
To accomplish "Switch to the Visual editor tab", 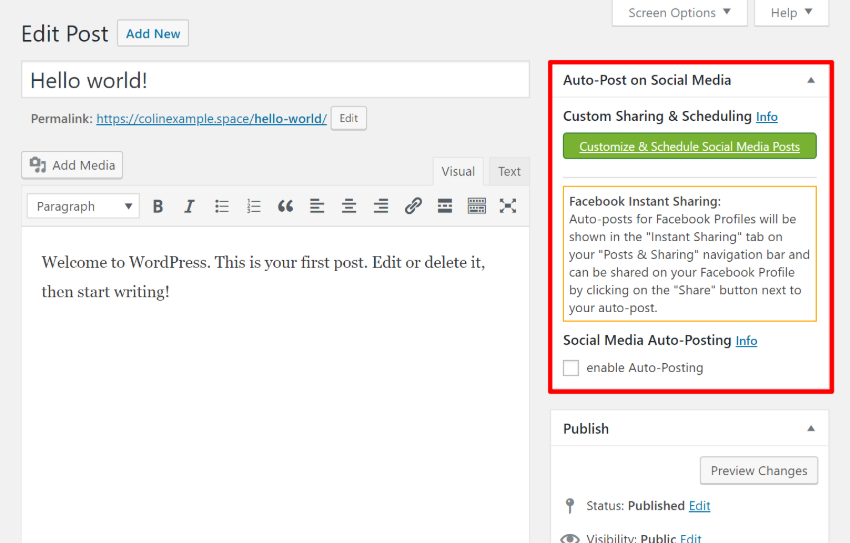I will click(458, 172).
